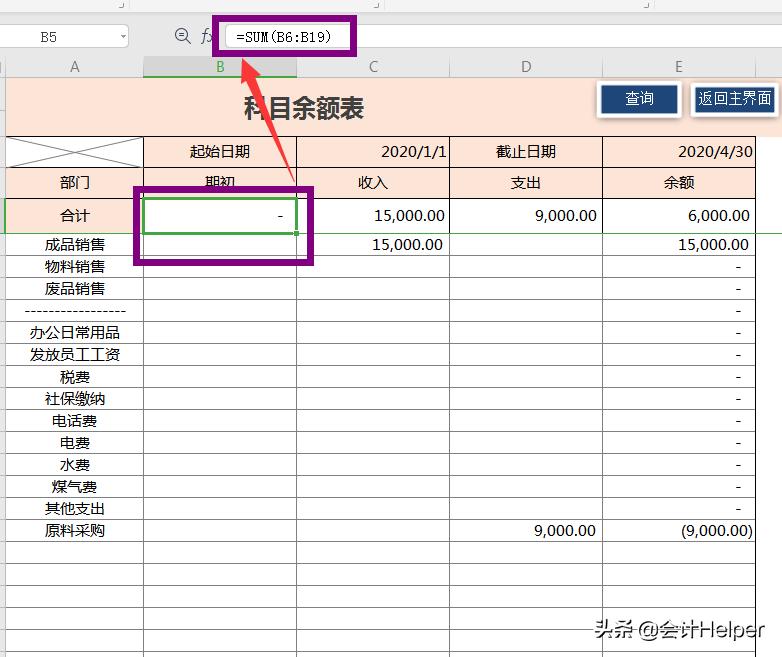Click the 合计 balance cell 6,000.00
782x657 pixels.
(679, 216)
